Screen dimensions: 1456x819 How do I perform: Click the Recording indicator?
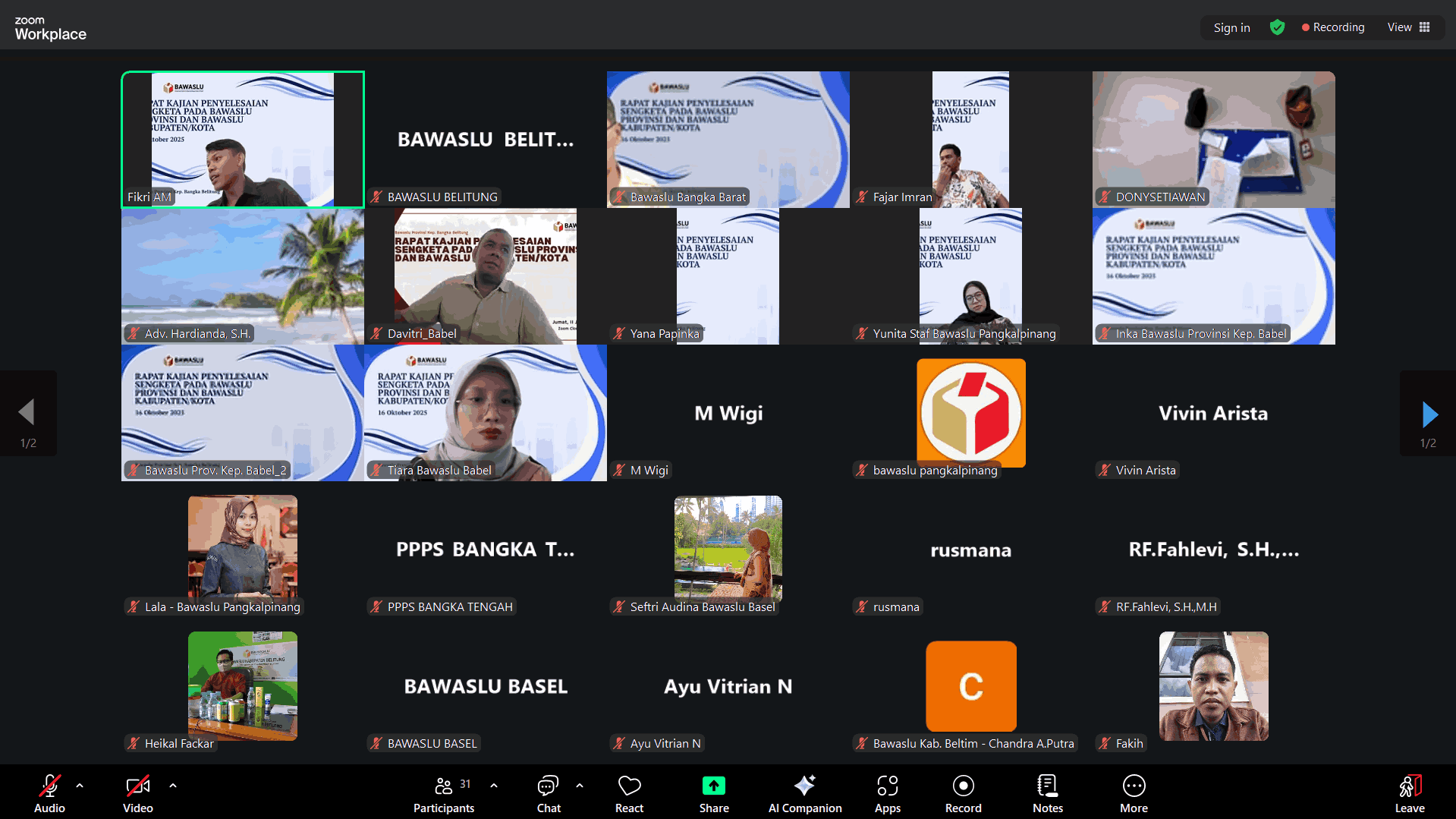(x=1333, y=27)
